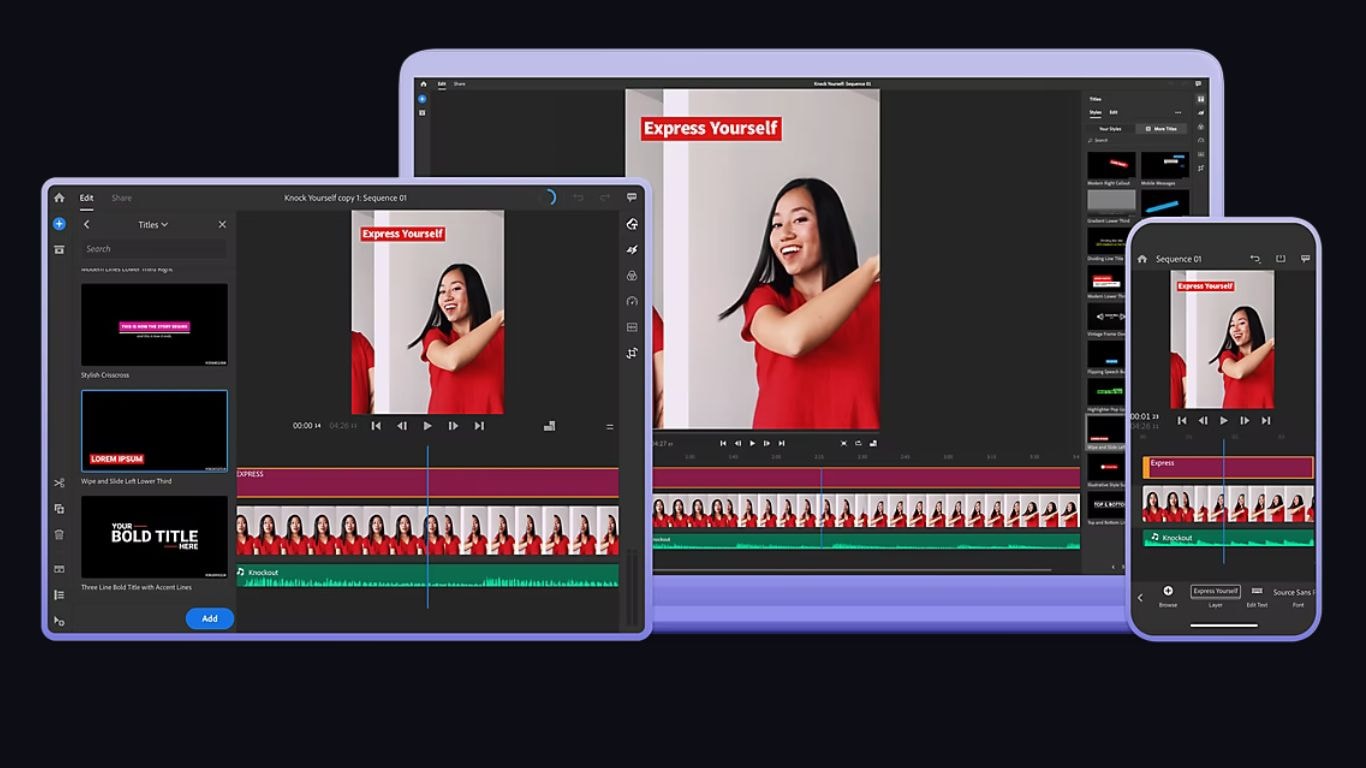Jump to sequence start on the phone
Screen dimensions: 1366x768
(x=1182, y=421)
